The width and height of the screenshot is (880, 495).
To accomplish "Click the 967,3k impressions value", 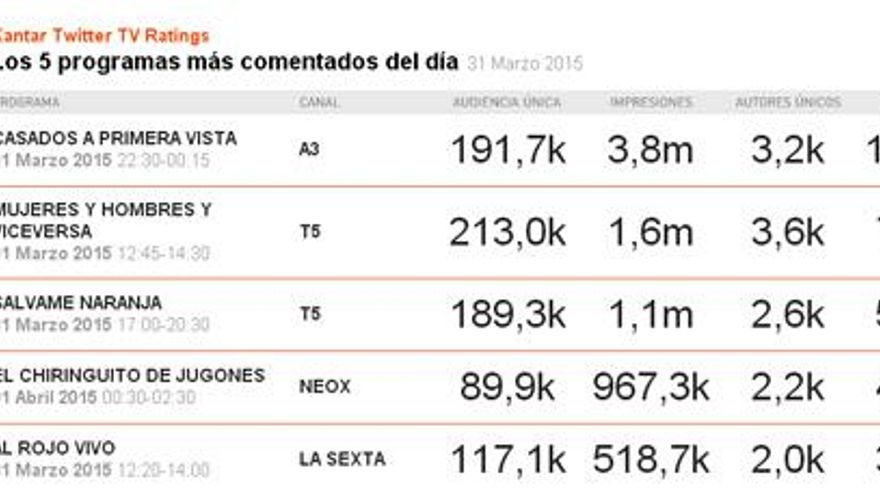I will tap(650, 387).
